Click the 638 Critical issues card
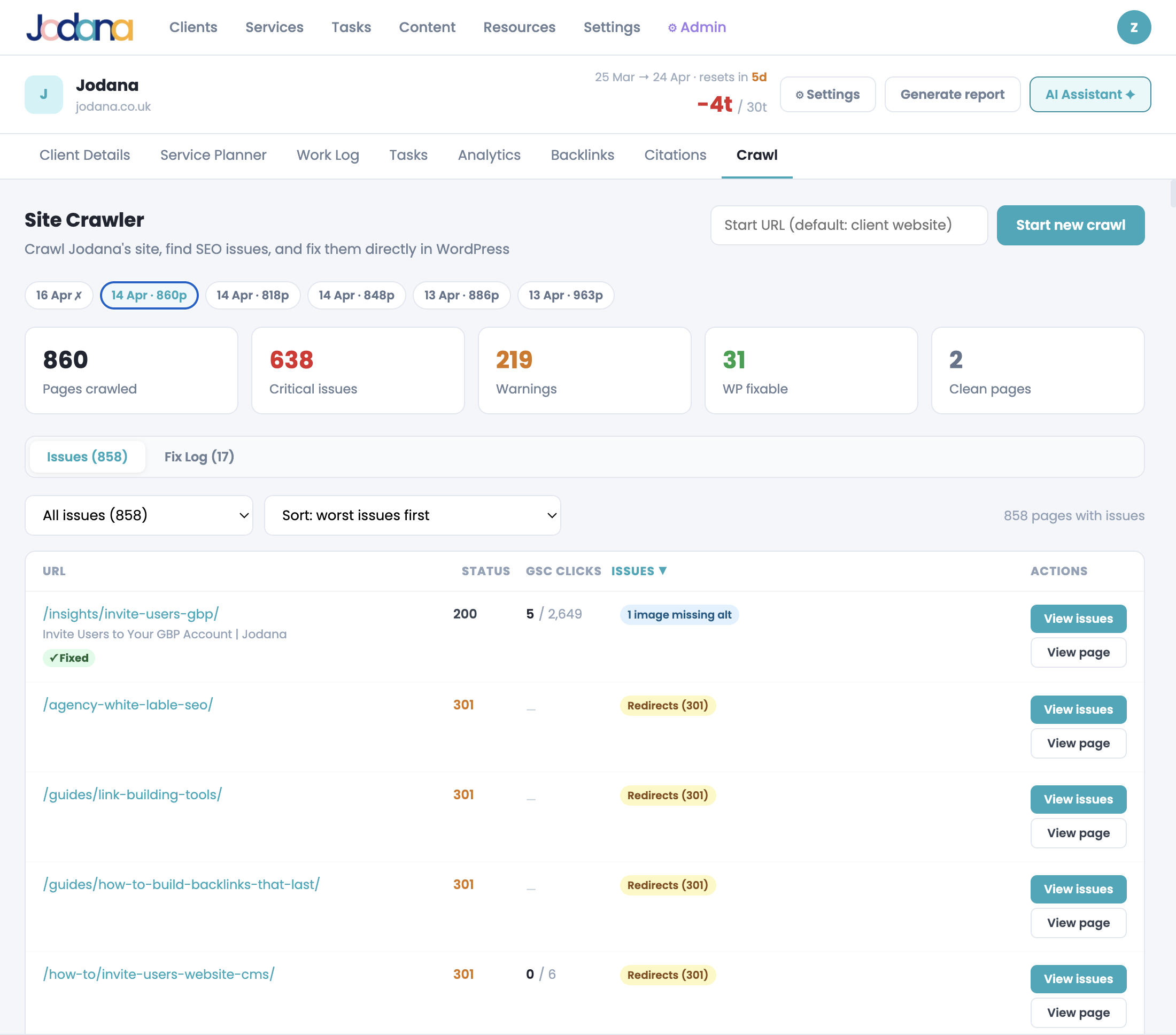This screenshot has width=1176, height=1035. 358,370
